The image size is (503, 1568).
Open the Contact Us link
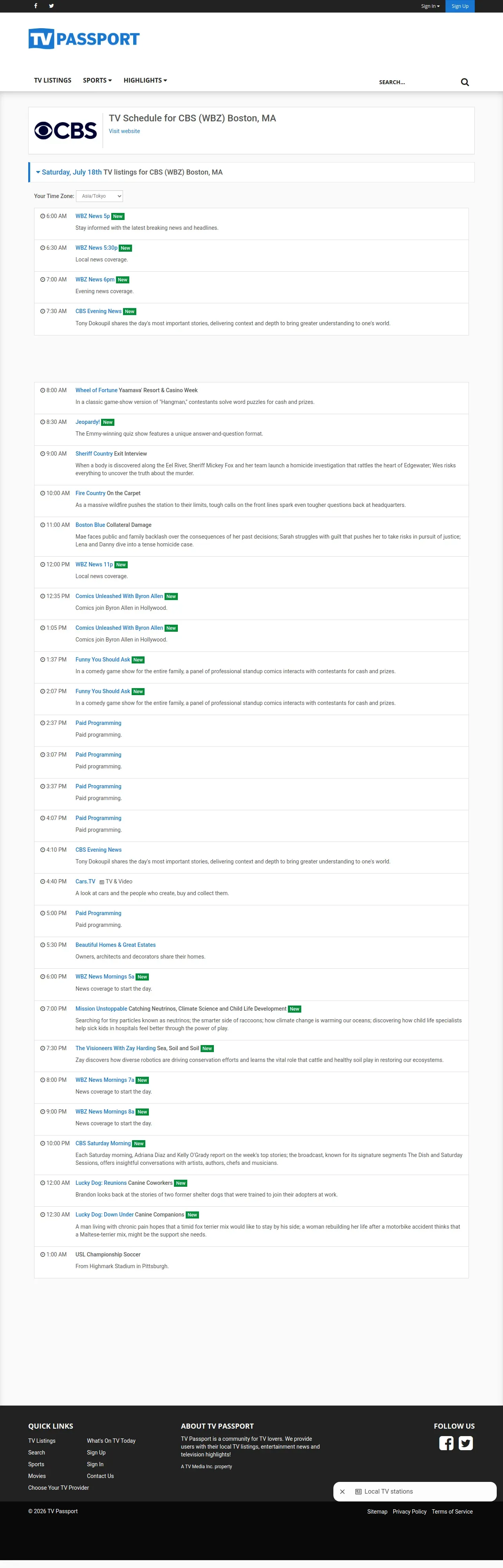pyautogui.click(x=100, y=1476)
